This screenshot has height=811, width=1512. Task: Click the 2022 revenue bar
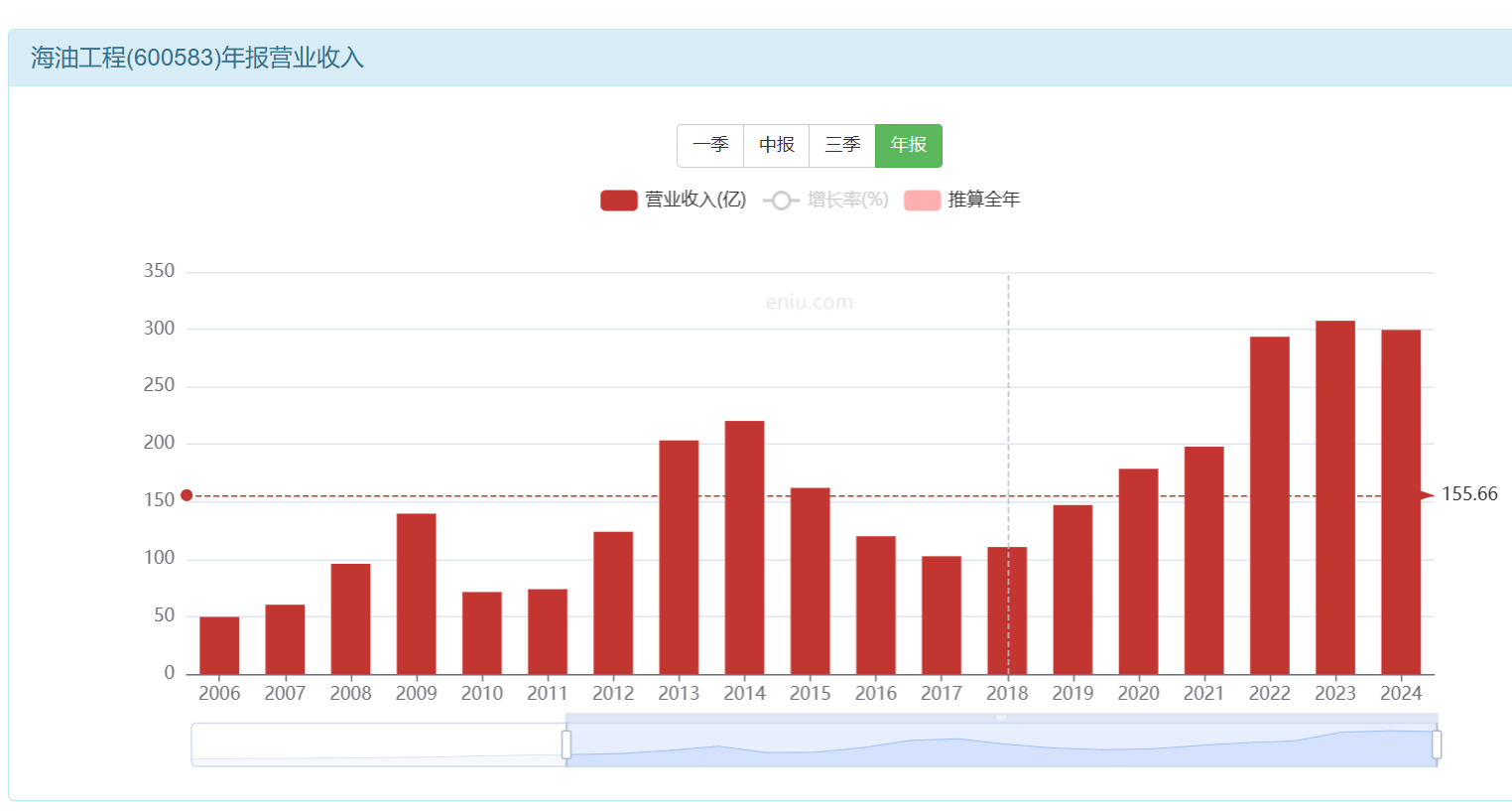tap(1270, 505)
